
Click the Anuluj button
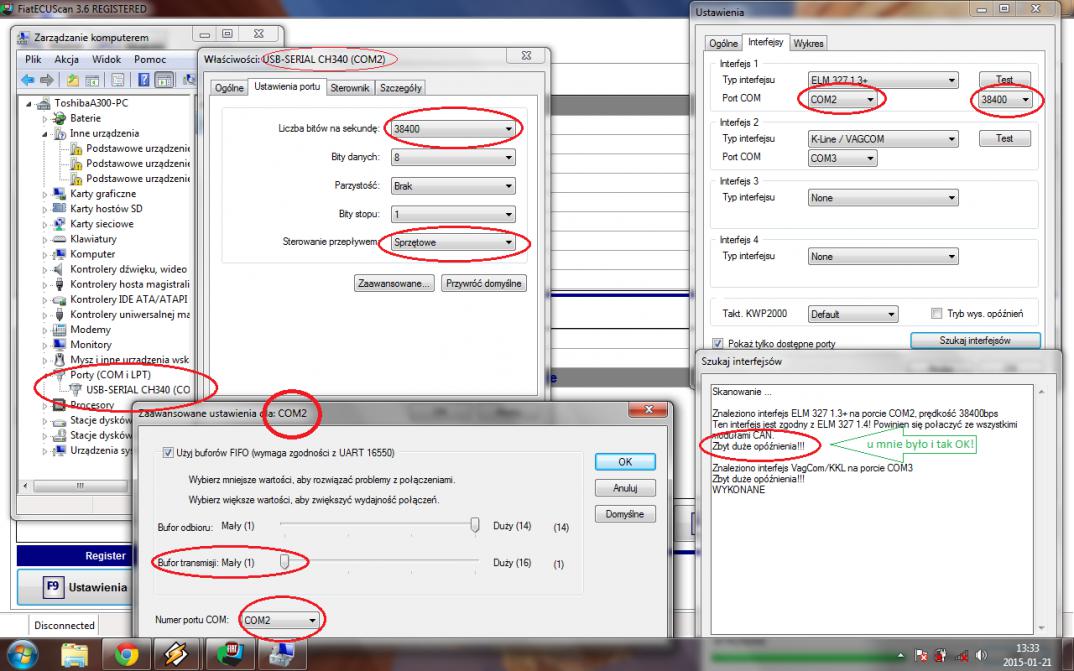click(625, 488)
